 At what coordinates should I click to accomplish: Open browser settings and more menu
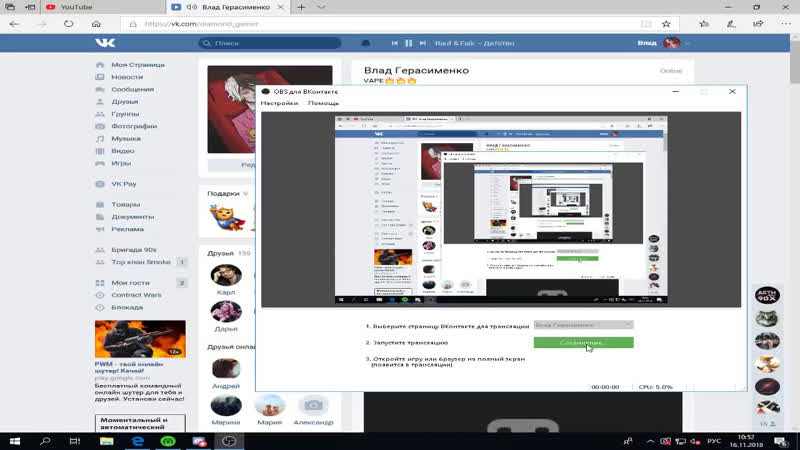[786, 24]
